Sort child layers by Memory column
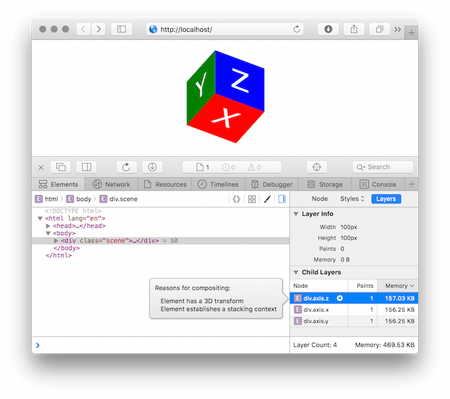Viewport: 450px width, 399px height. (x=398, y=286)
